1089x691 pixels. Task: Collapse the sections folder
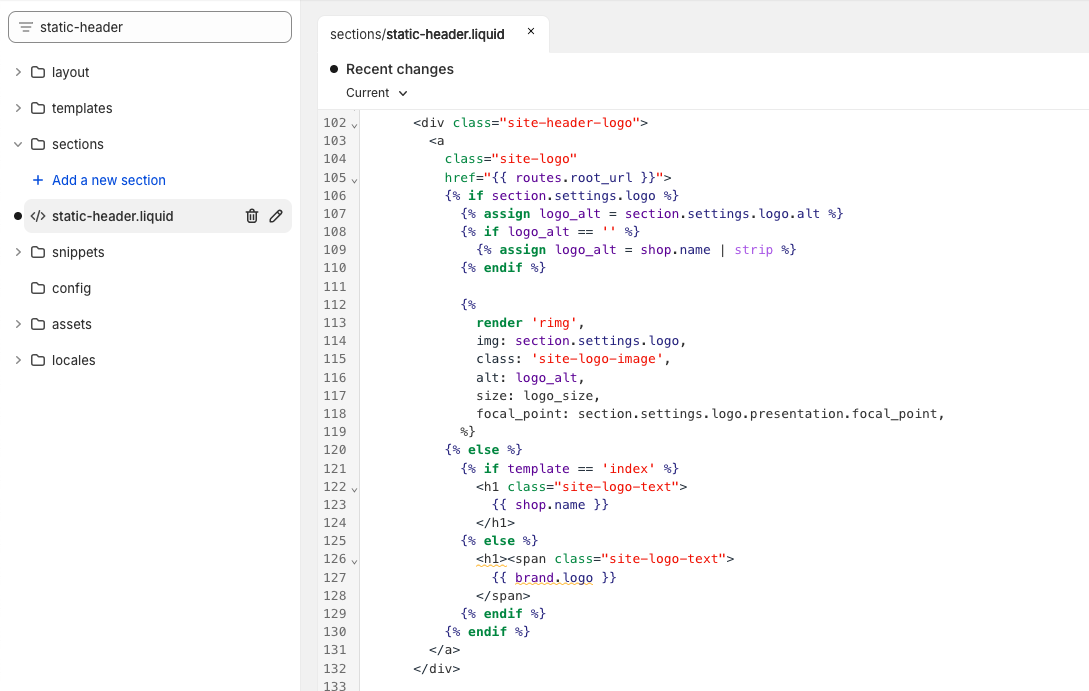pos(18,144)
